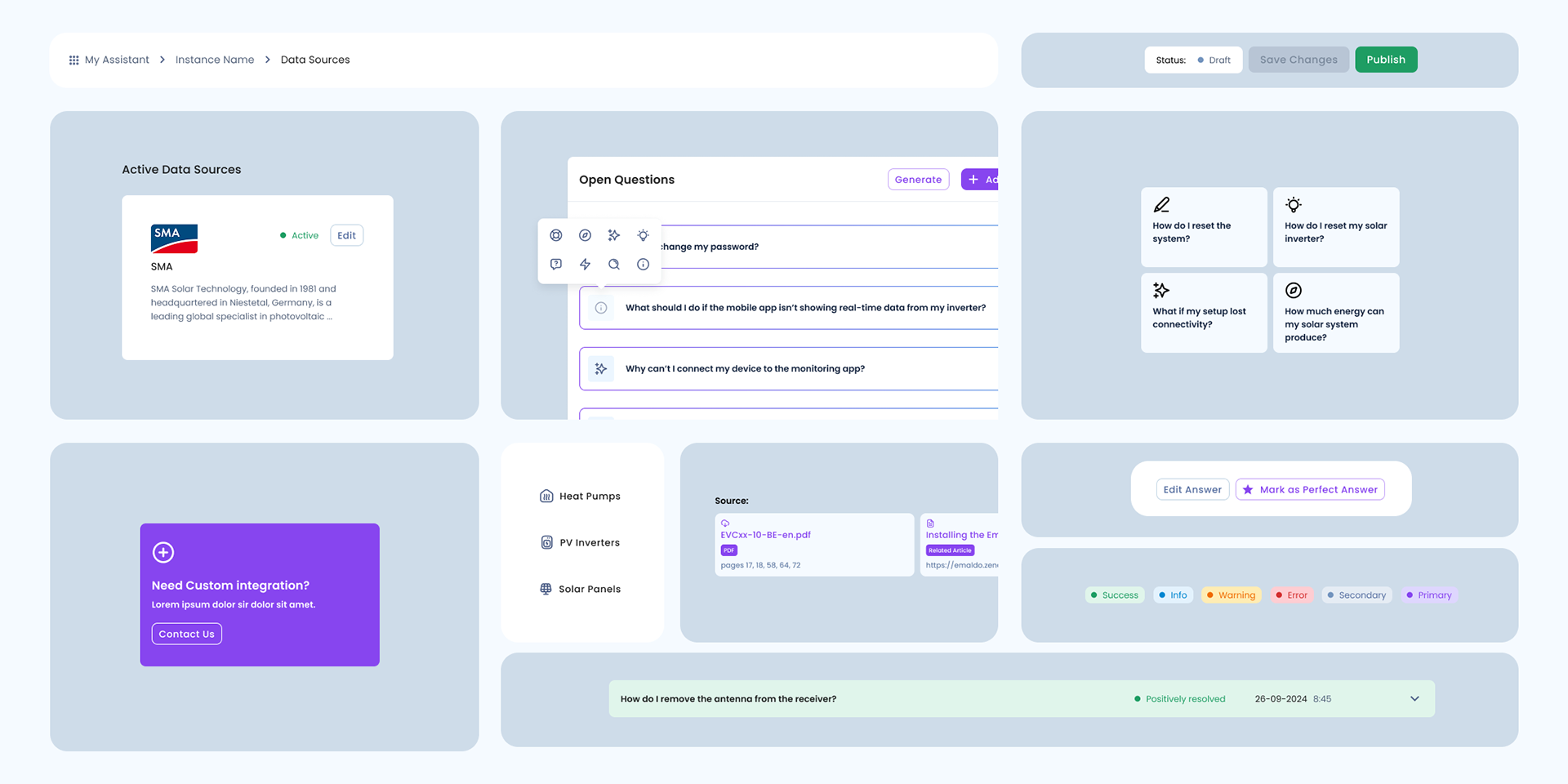Click the change my password question row
Viewport: 1568px width, 784px height.
[829, 247]
